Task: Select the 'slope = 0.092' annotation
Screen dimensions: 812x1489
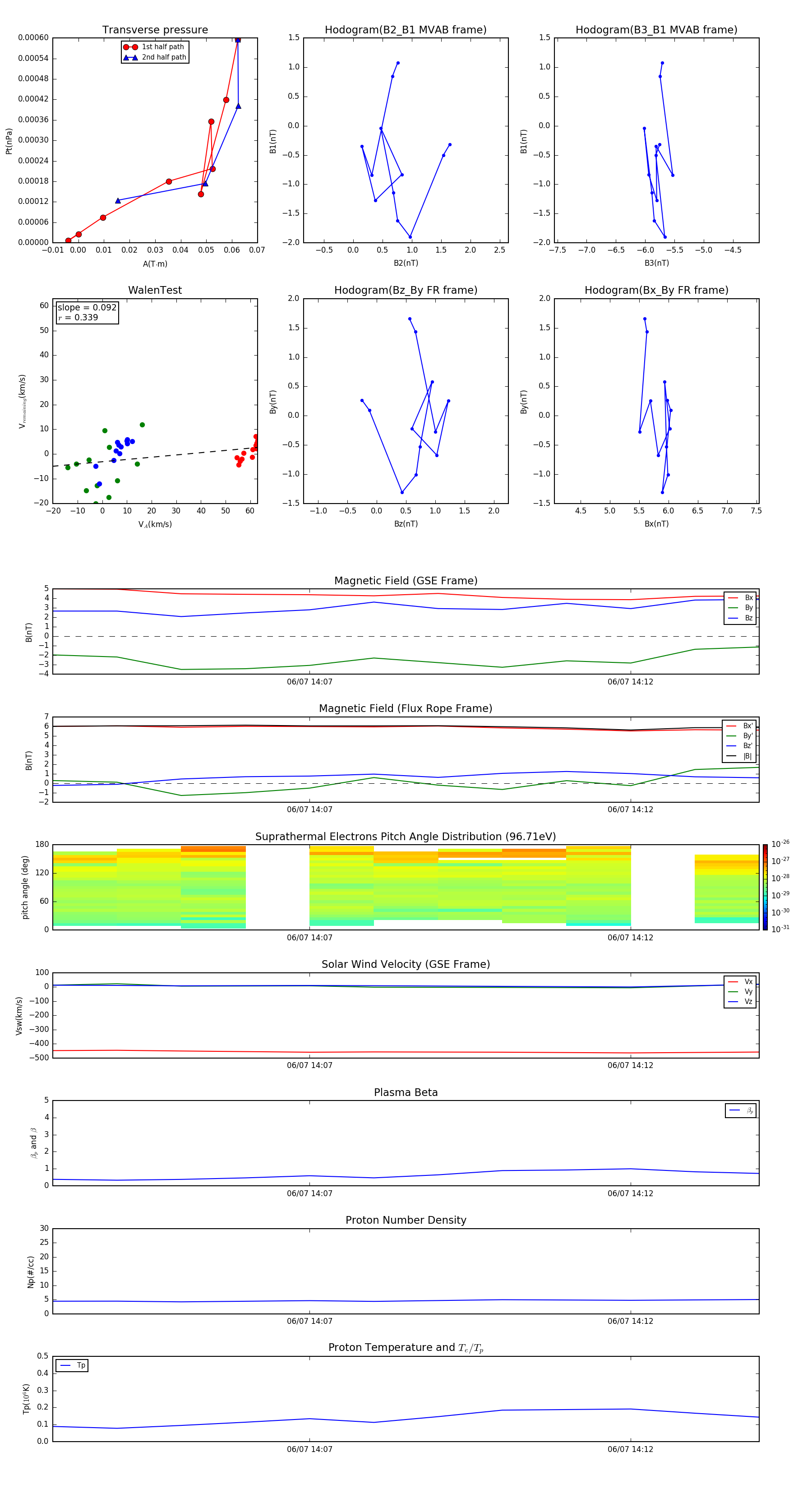Action: 87,308
